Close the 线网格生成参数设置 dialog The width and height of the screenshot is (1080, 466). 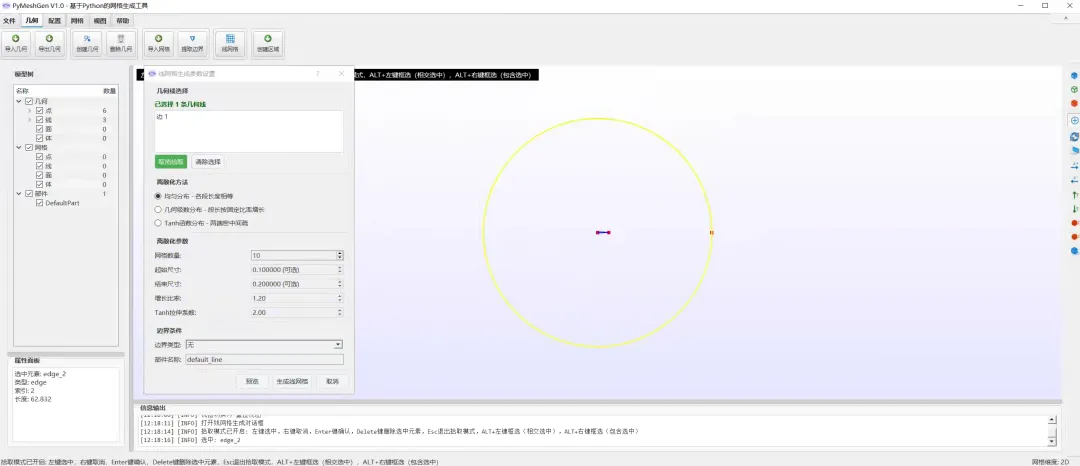(x=341, y=73)
